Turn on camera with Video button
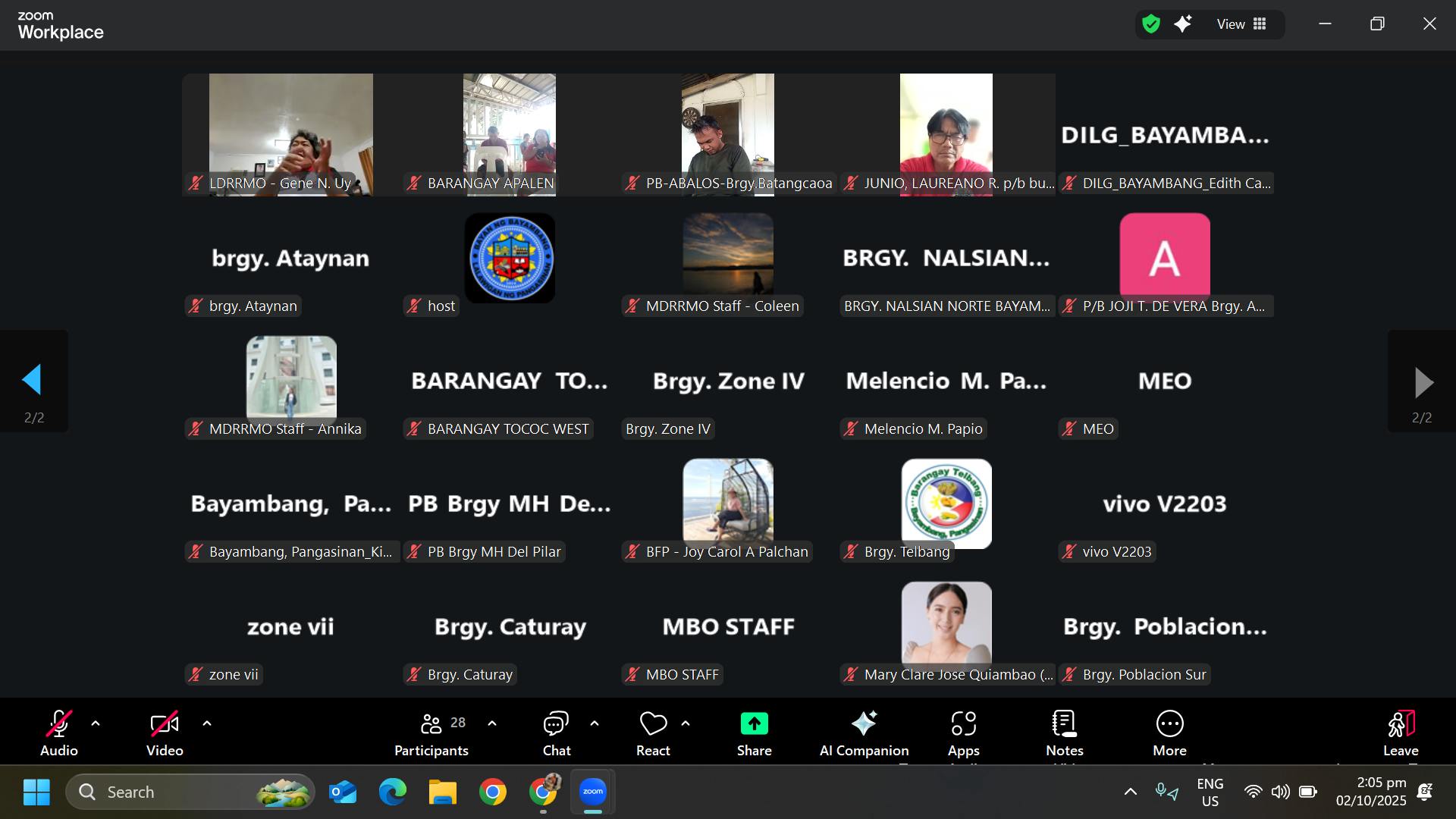1456x819 pixels. coord(165,733)
